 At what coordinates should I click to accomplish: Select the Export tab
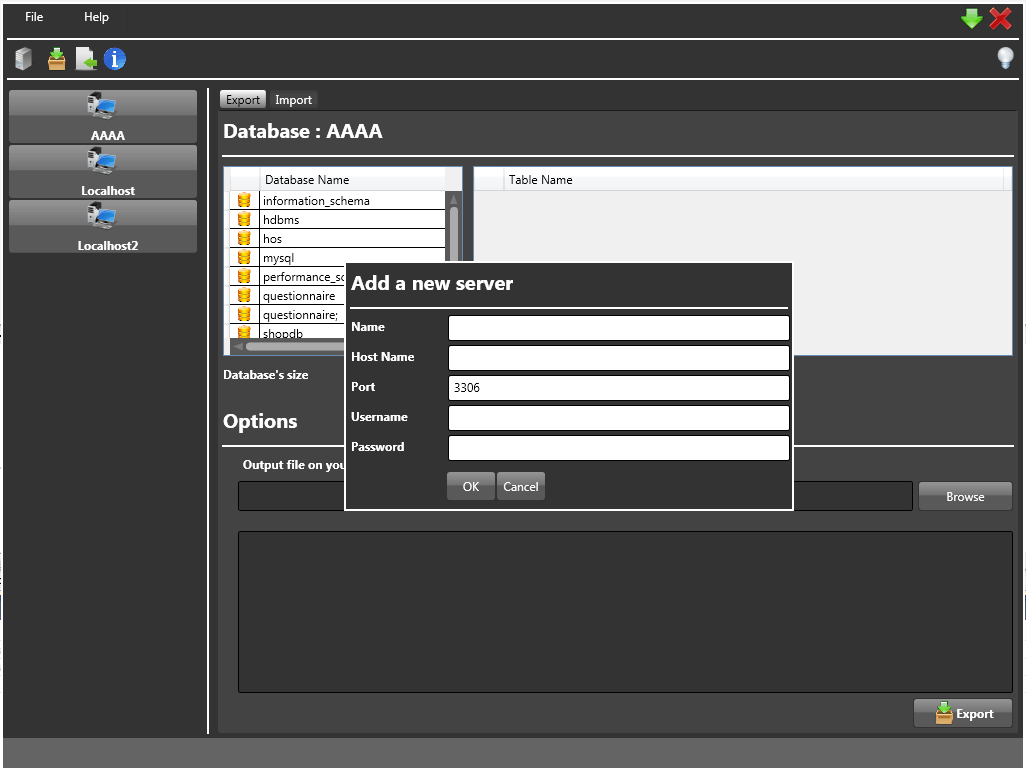242,99
